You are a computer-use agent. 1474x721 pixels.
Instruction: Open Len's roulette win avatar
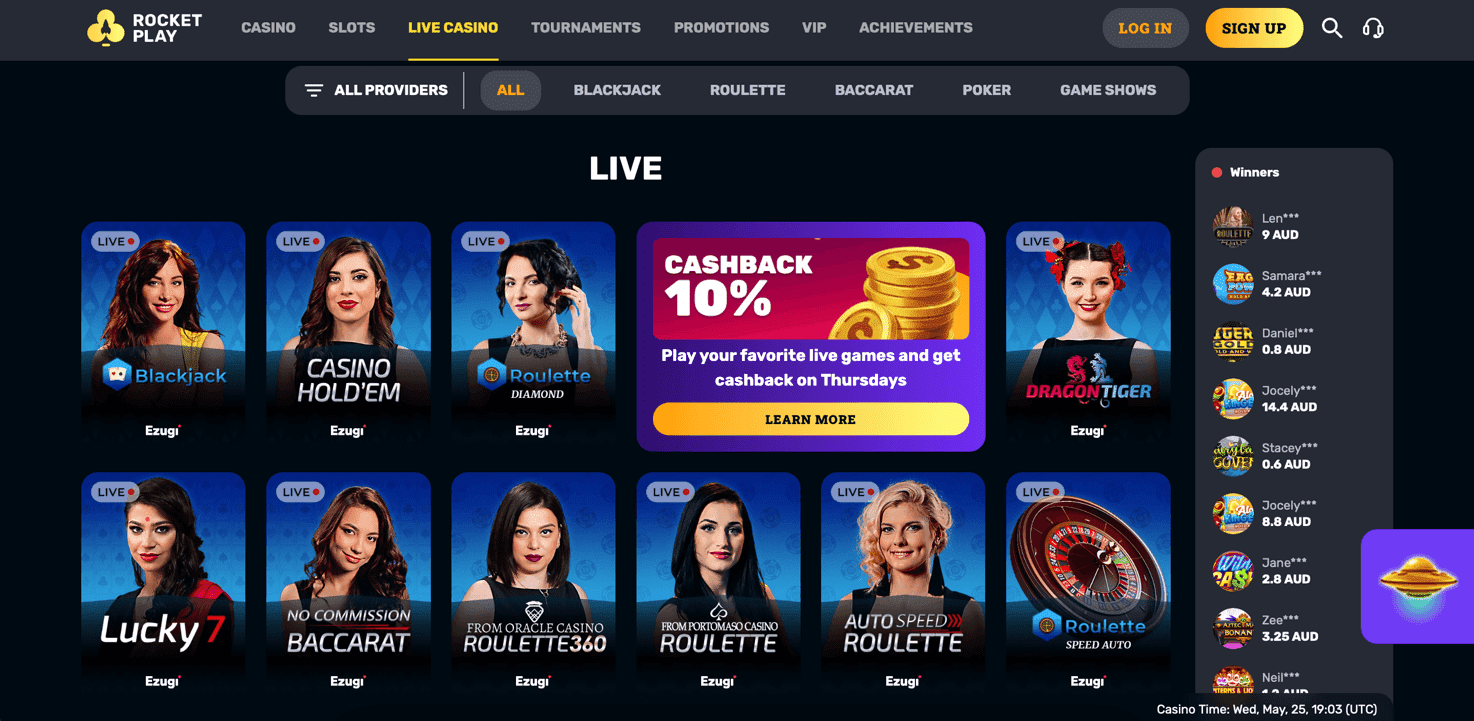[1232, 227]
